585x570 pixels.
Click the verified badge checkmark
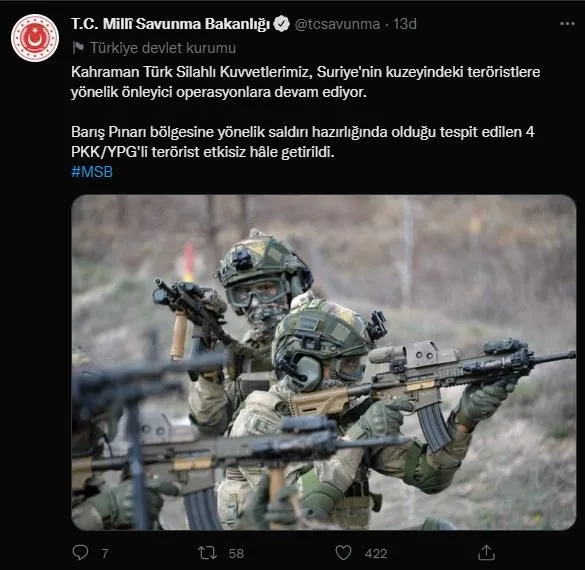pos(281,24)
